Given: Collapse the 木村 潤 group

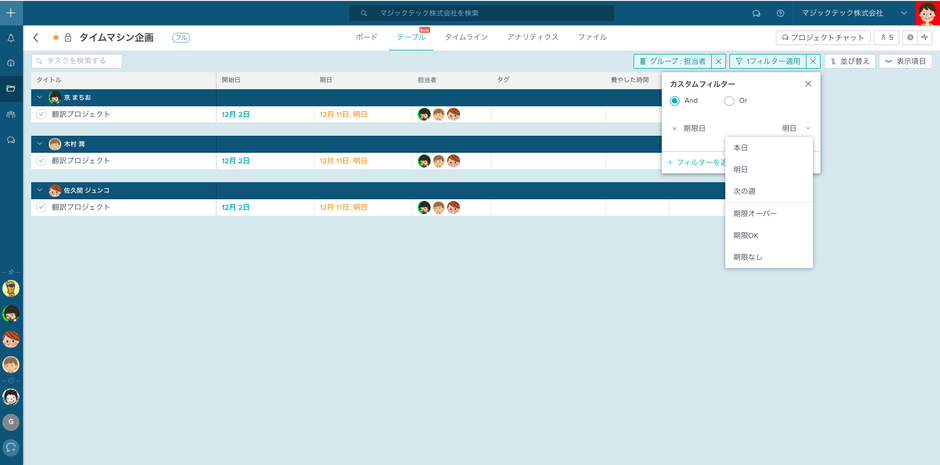Looking at the screenshot, I should pyautogui.click(x=39, y=144).
